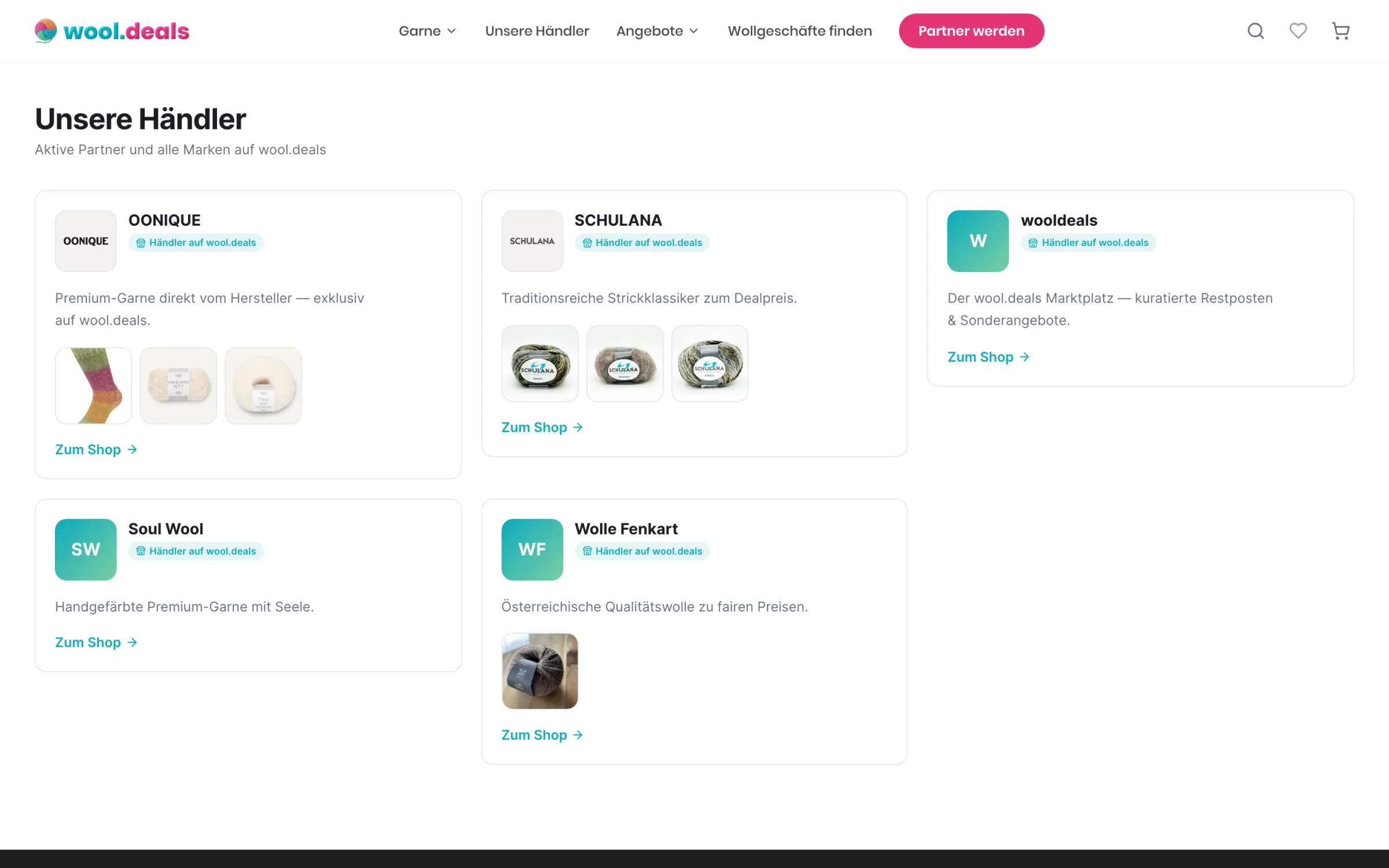Open the shopping cart icon
Image resolution: width=1389 pixels, height=868 pixels.
(x=1340, y=31)
